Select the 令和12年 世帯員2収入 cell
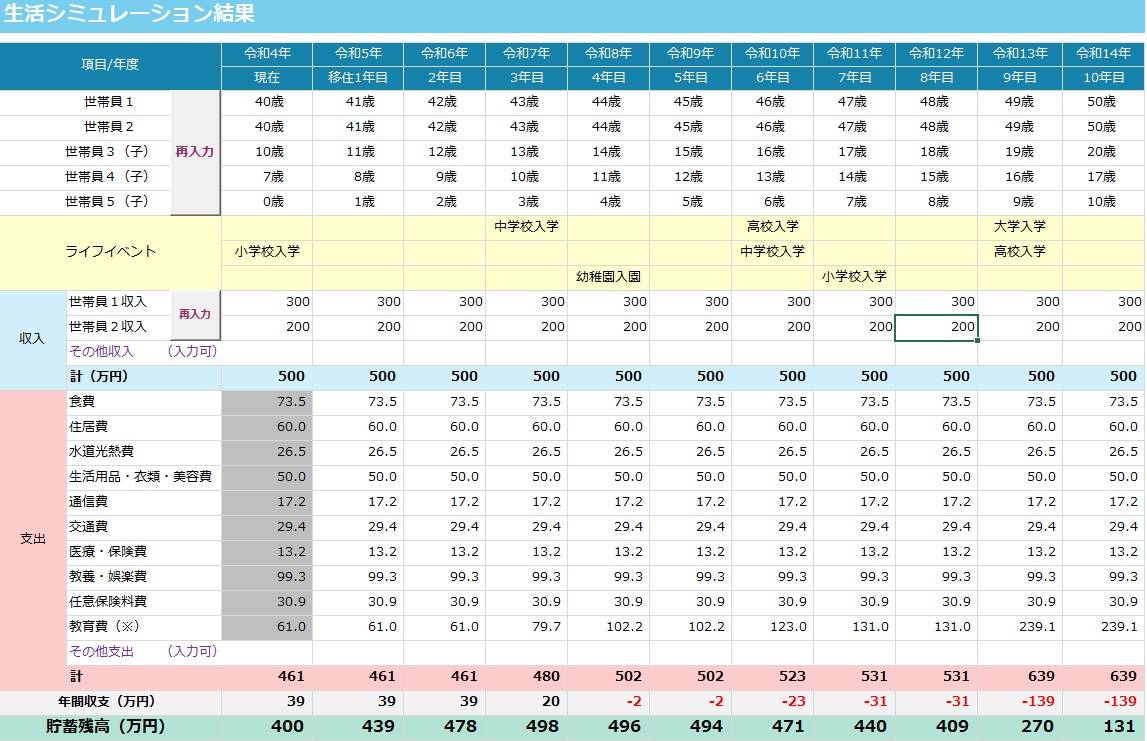The width and height of the screenshot is (1147, 741). (935, 327)
